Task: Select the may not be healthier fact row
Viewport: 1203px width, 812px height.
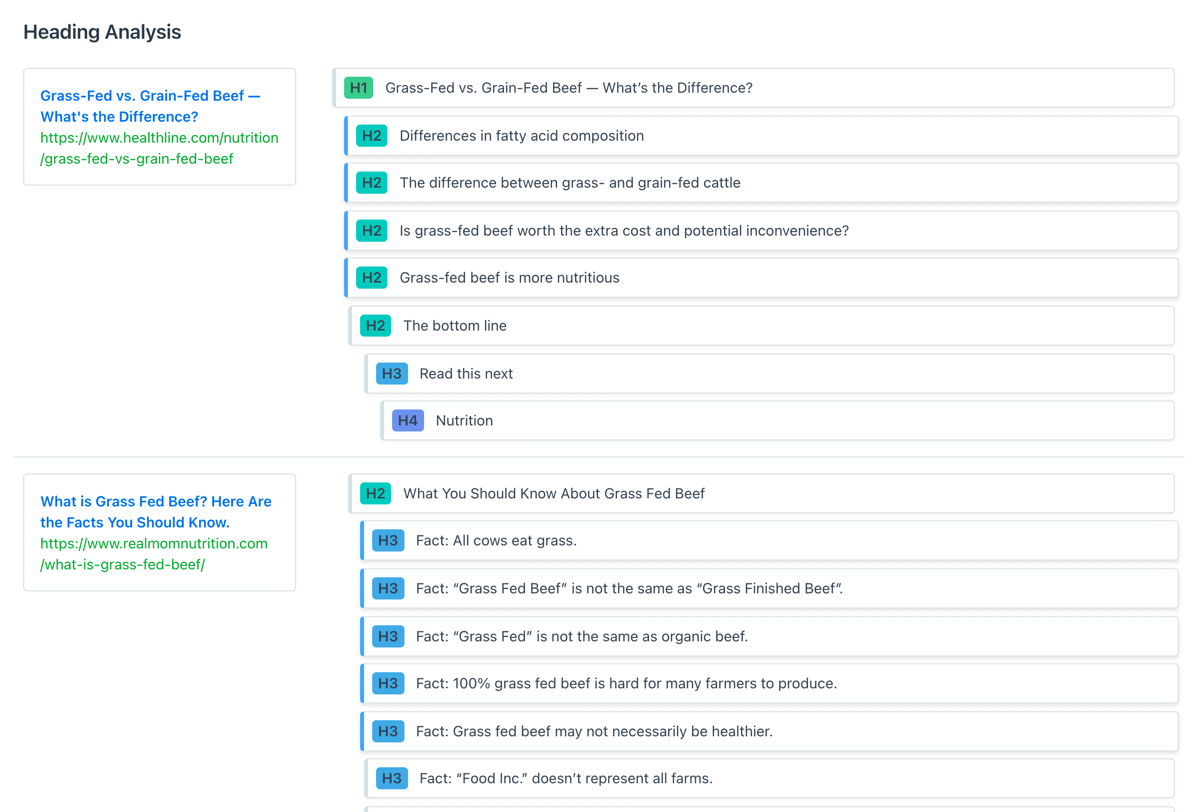Action: tap(594, 732)
